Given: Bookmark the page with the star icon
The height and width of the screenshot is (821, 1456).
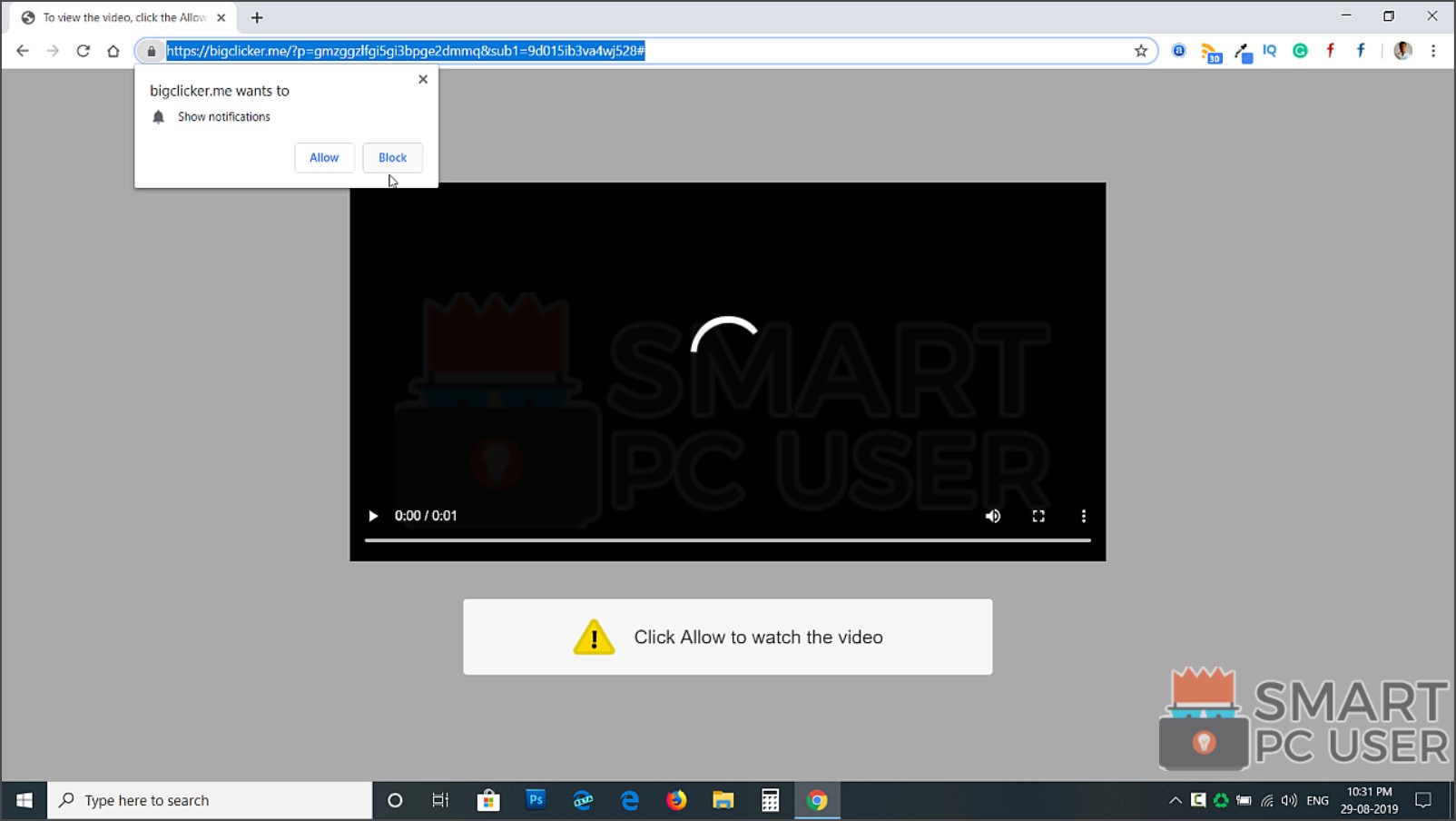Looking at the screenshot, I should 1139,51.
